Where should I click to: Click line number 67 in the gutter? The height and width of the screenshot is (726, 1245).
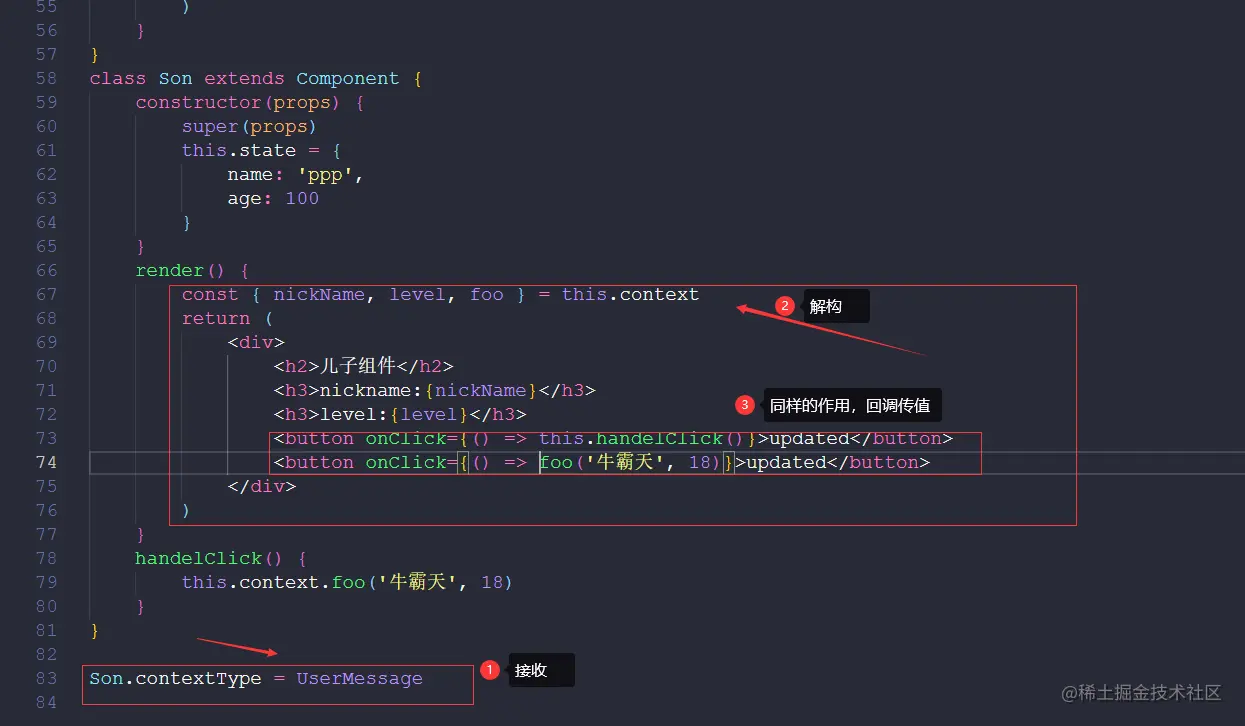pyautogui.click(x=46, y=294)
